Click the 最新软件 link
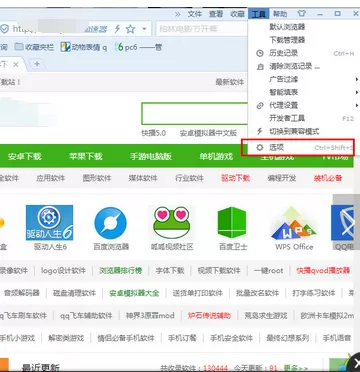360x372 pixels. point(230,82)
